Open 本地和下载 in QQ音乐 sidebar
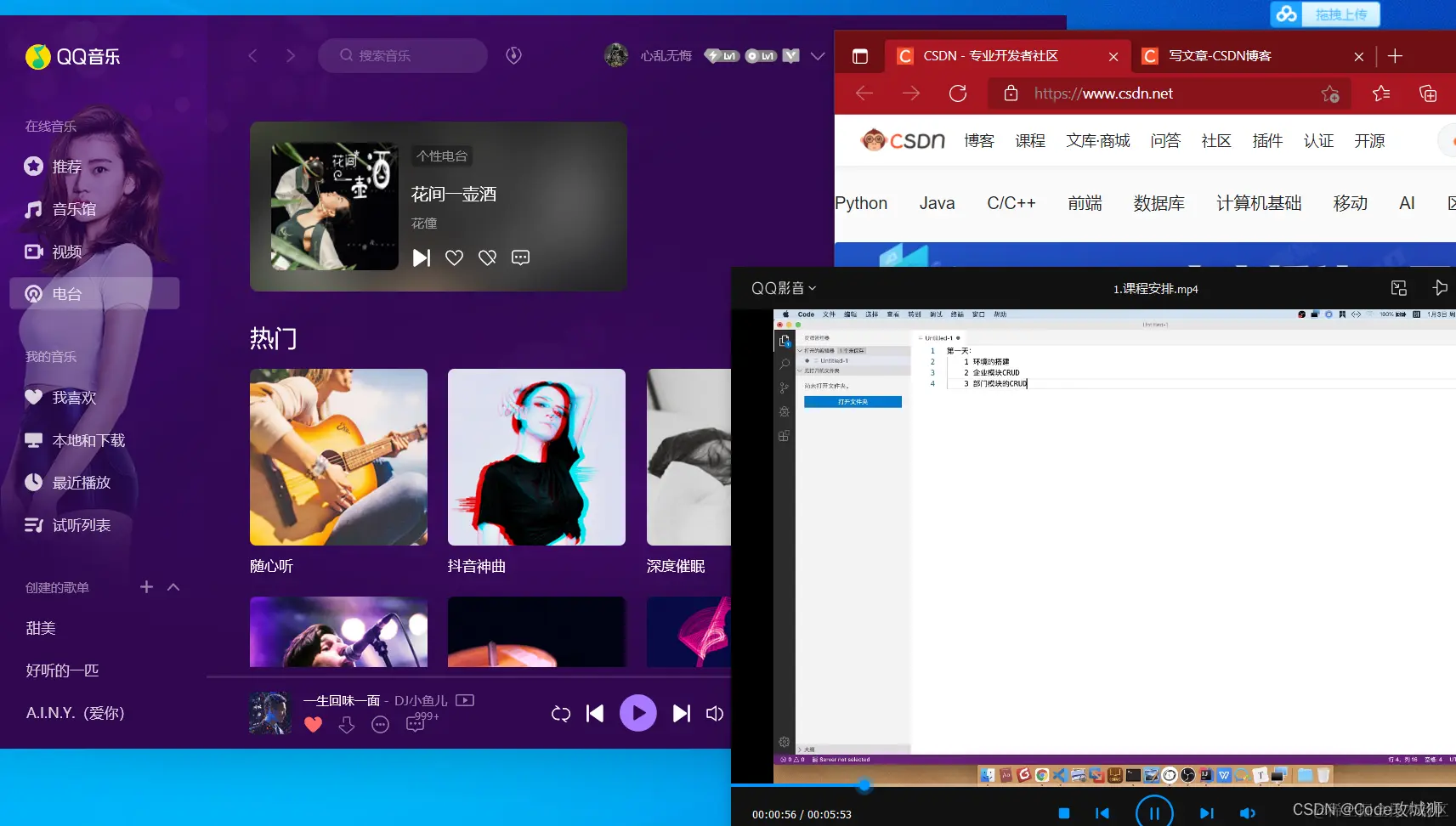The image size is (1456, 826). (x=88, y=439)
